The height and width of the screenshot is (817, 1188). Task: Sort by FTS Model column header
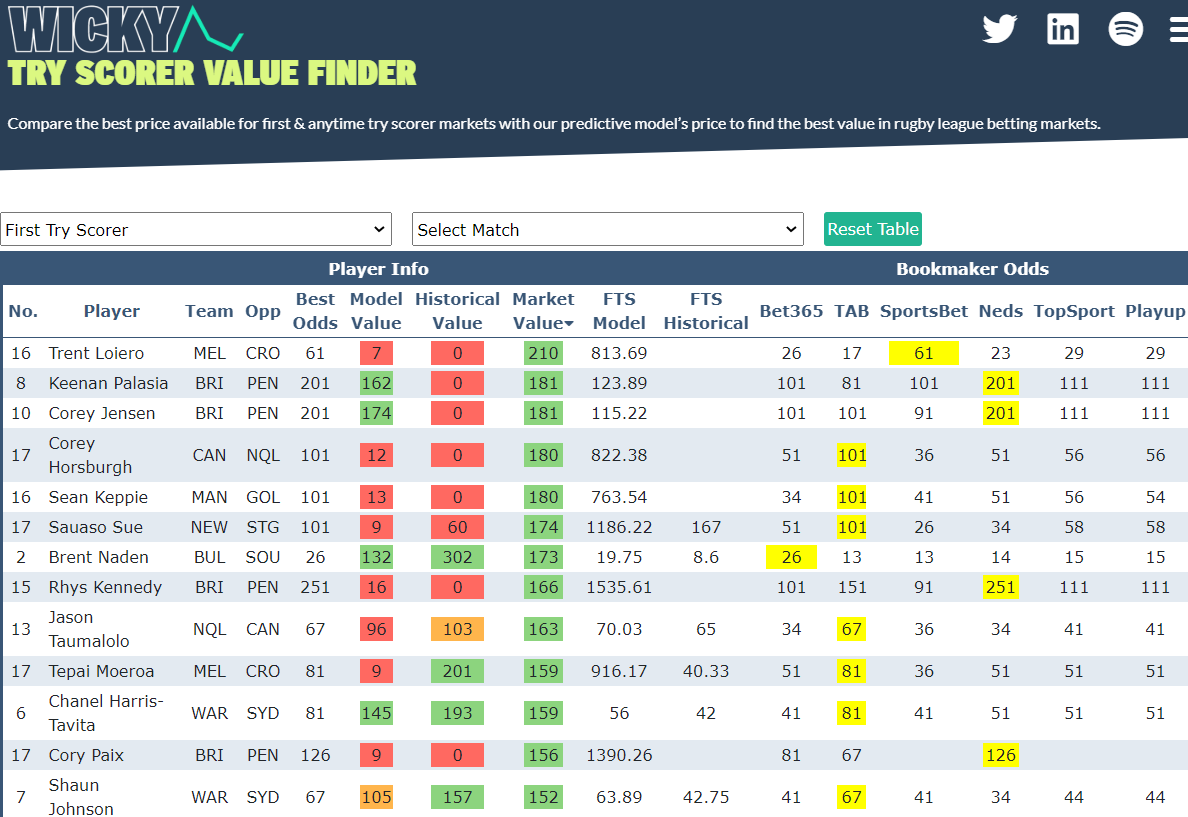coord(619,311)
